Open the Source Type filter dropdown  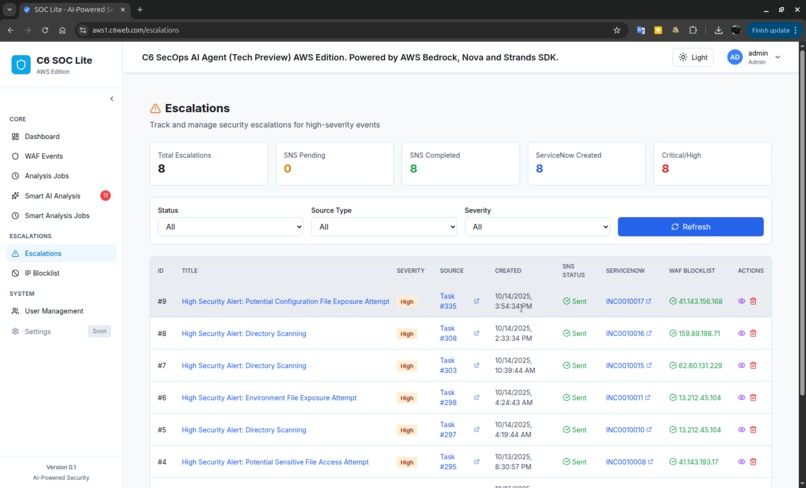384,227
